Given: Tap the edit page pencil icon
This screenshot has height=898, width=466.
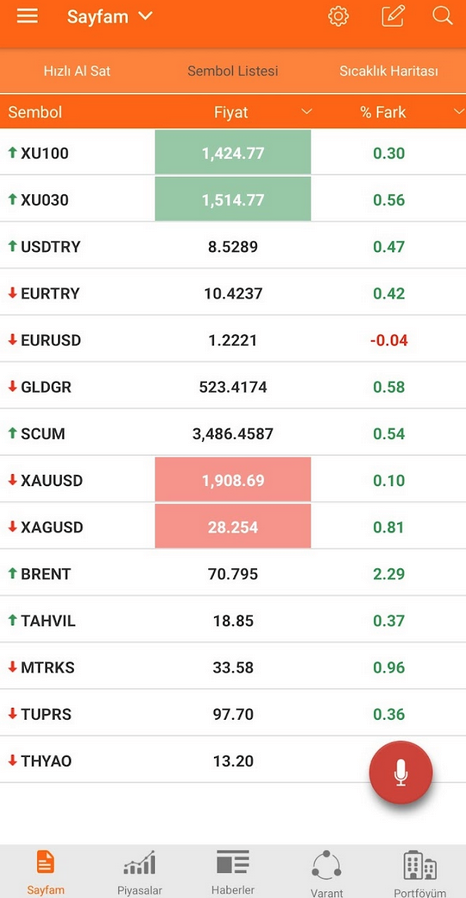Looking at the screenshot, I should [x=393, y=16].
